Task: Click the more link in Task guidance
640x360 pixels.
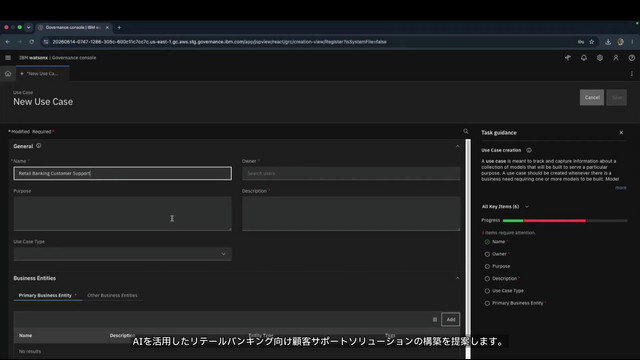Action: (620, 188)
